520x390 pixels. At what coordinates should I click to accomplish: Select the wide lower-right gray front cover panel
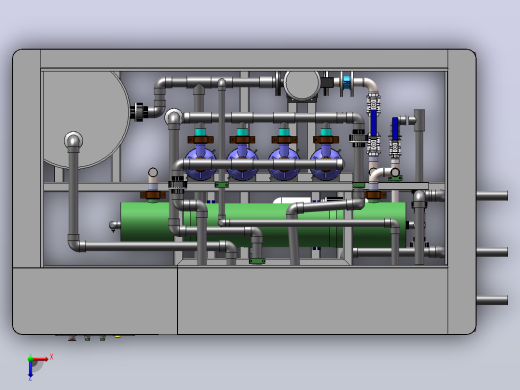[x=312, y=300]
